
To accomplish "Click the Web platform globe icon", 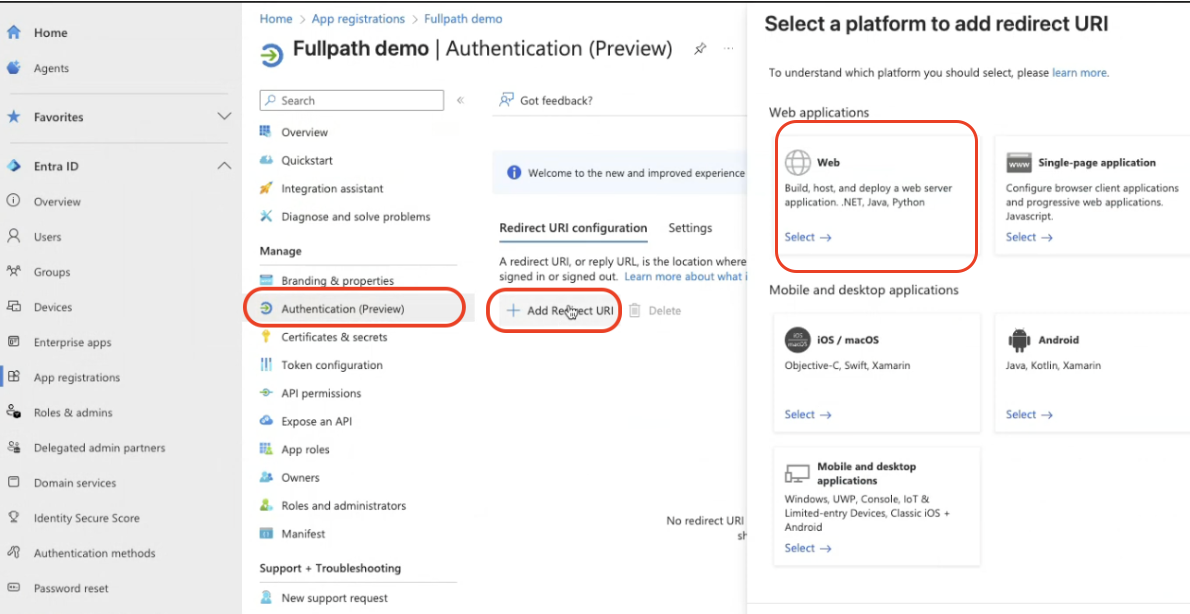I will (x=797, y=162).
